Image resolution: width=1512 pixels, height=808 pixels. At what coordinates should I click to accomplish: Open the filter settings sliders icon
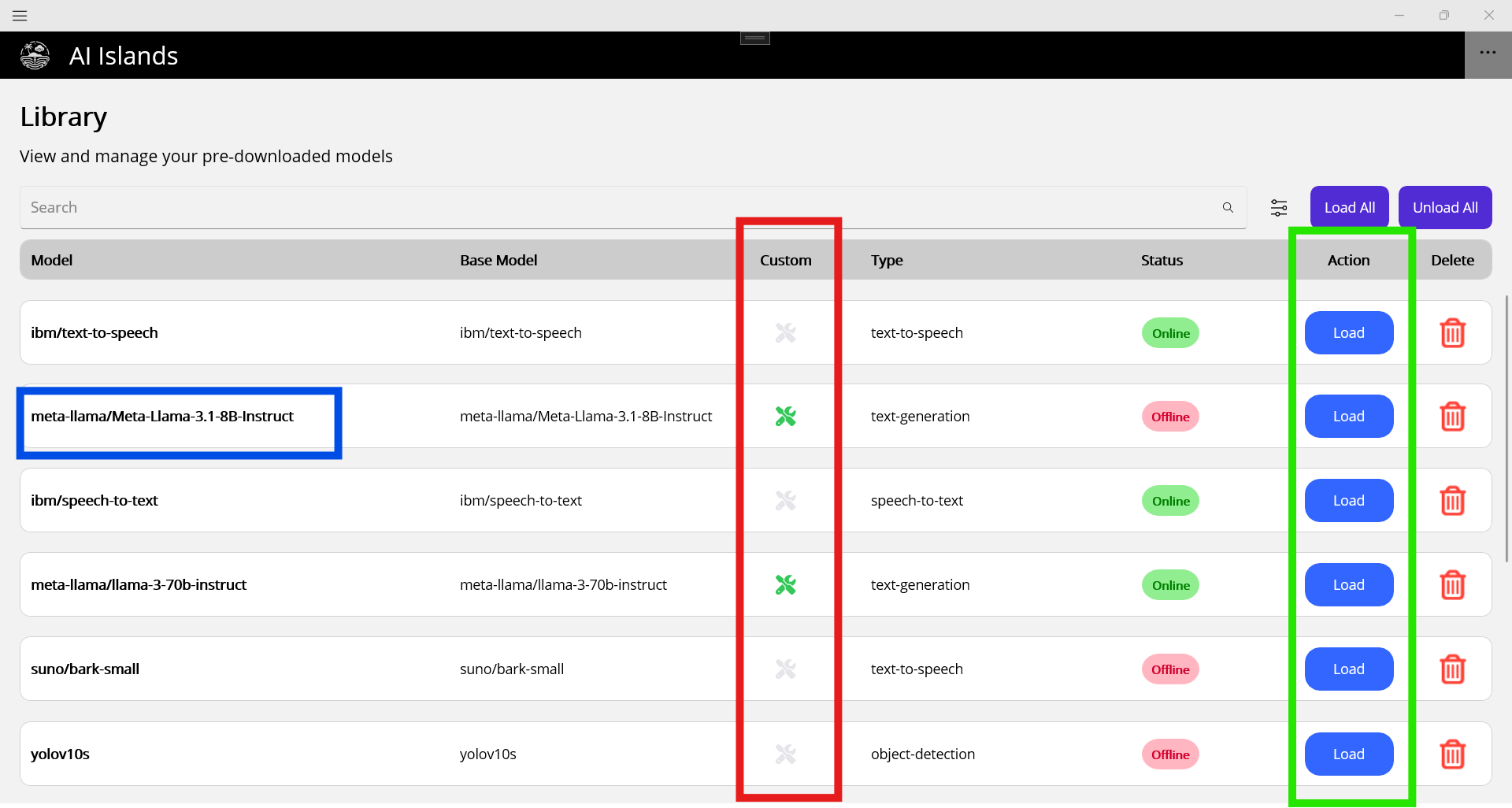[x=1279, y=207]
